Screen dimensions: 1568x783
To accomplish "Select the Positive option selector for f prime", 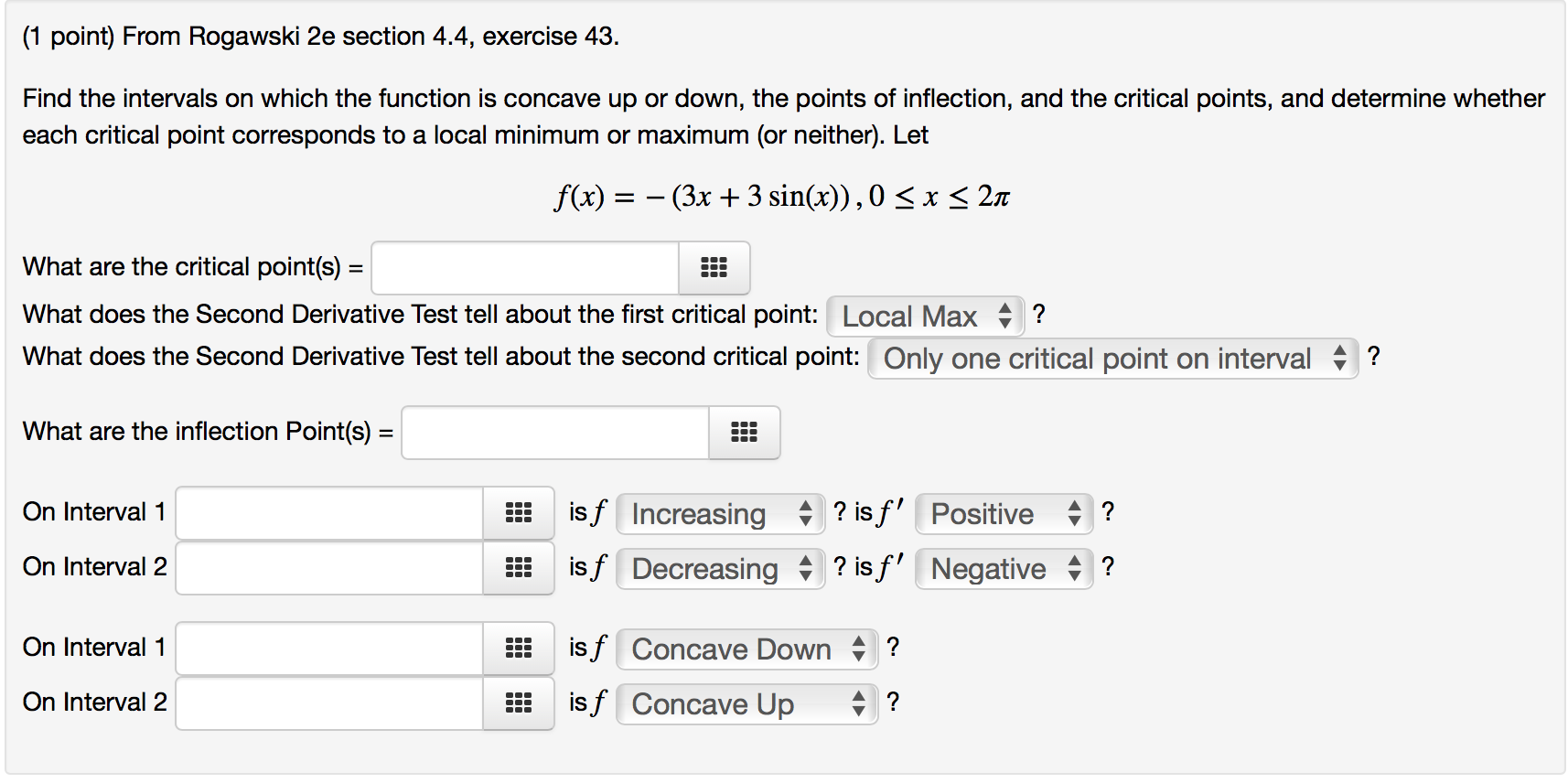I will [993, 513].
